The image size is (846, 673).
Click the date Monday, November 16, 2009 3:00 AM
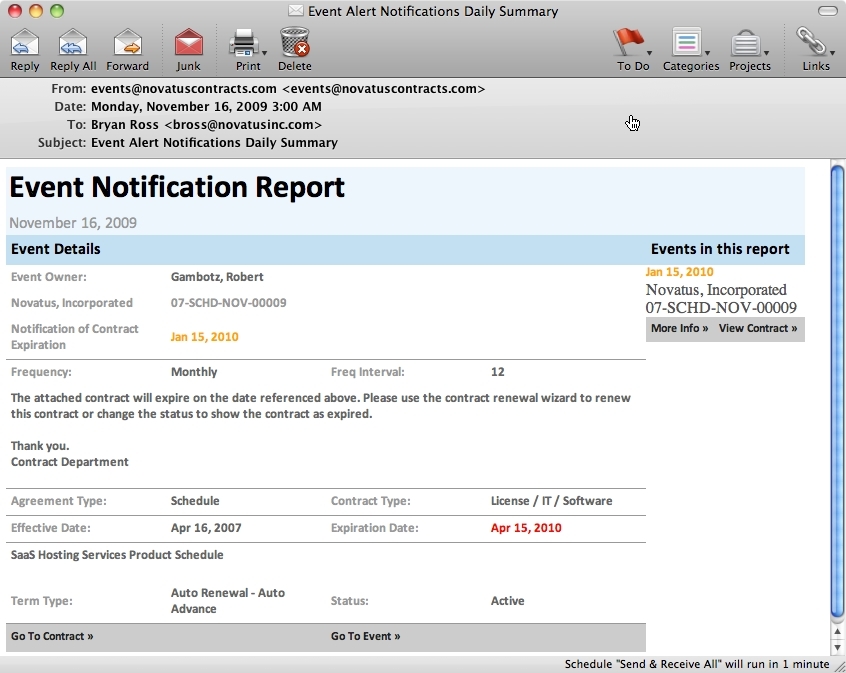[206, 107]
